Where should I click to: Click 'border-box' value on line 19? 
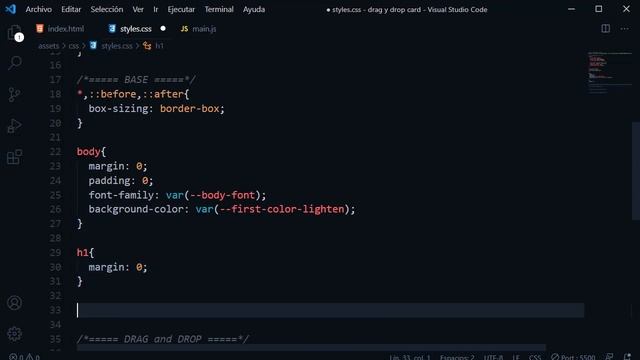coord(189,109)
